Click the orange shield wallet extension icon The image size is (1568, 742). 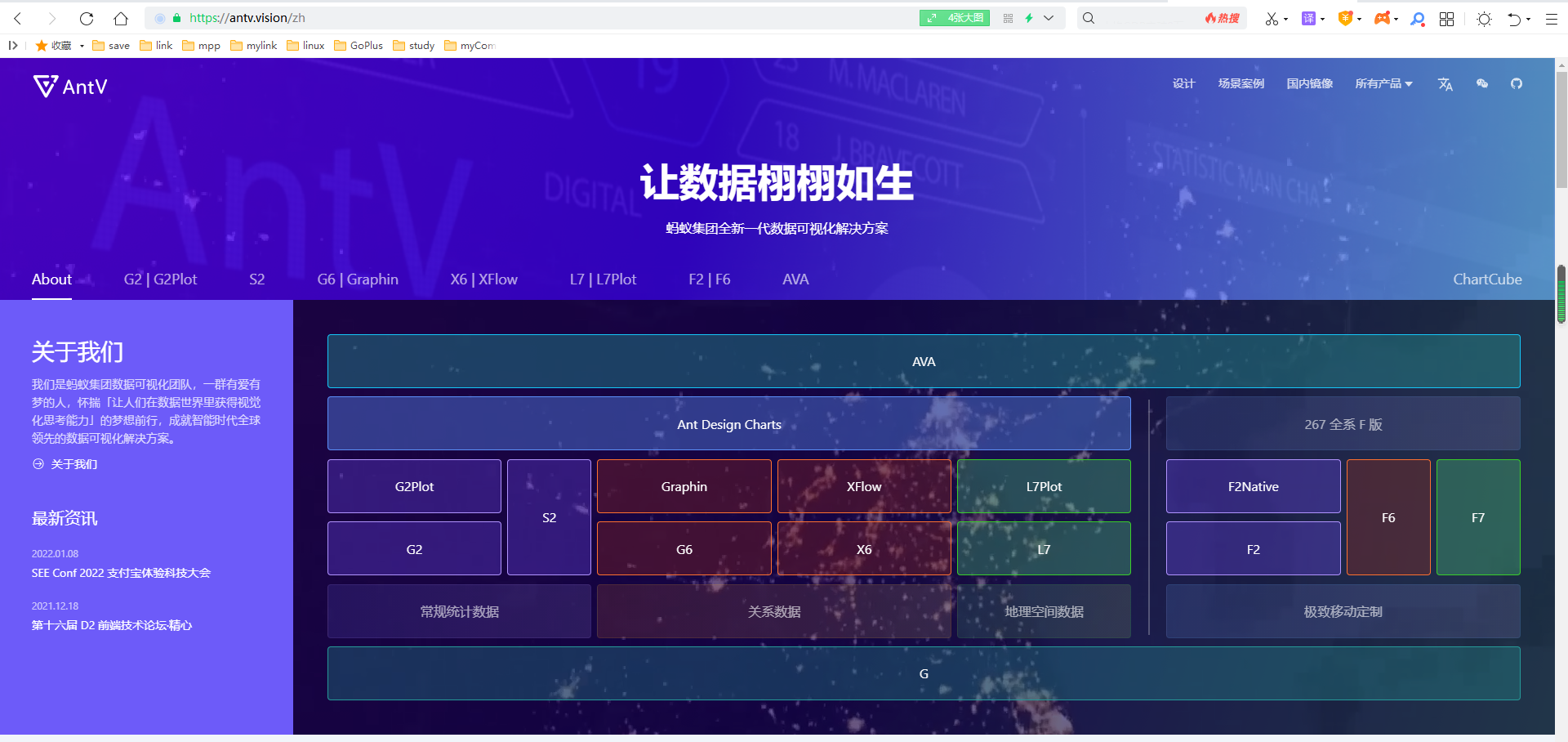(x=1345, y=18)
